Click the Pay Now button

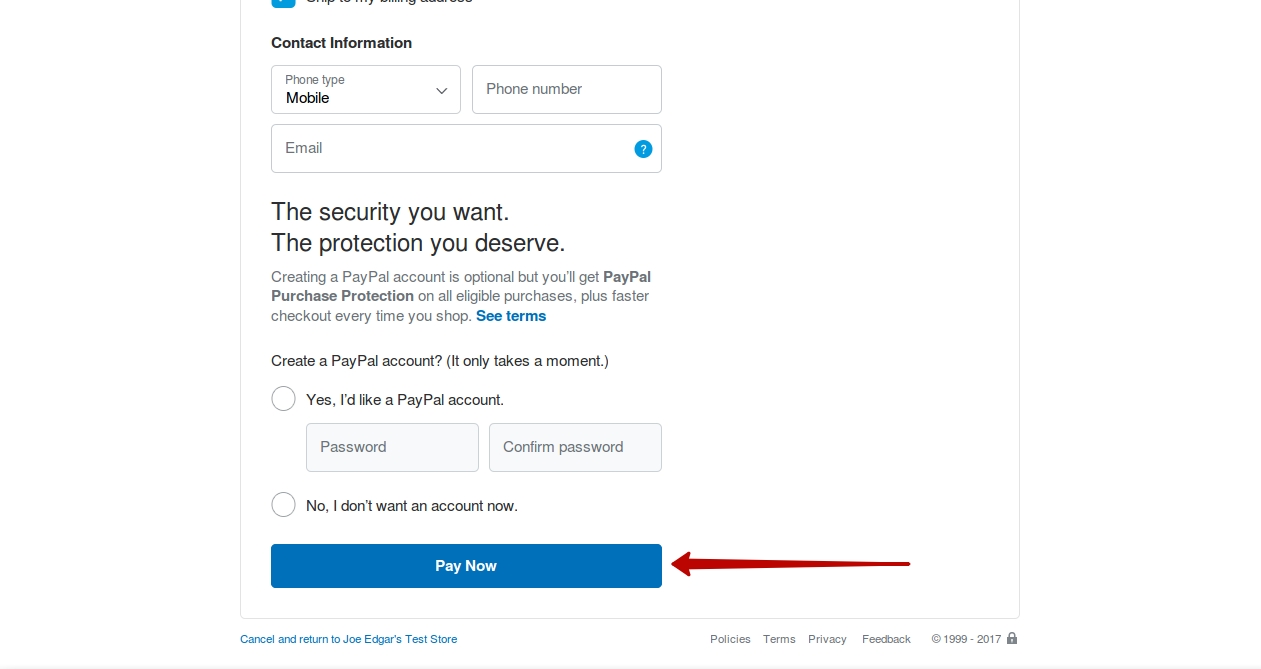(466, 566)
